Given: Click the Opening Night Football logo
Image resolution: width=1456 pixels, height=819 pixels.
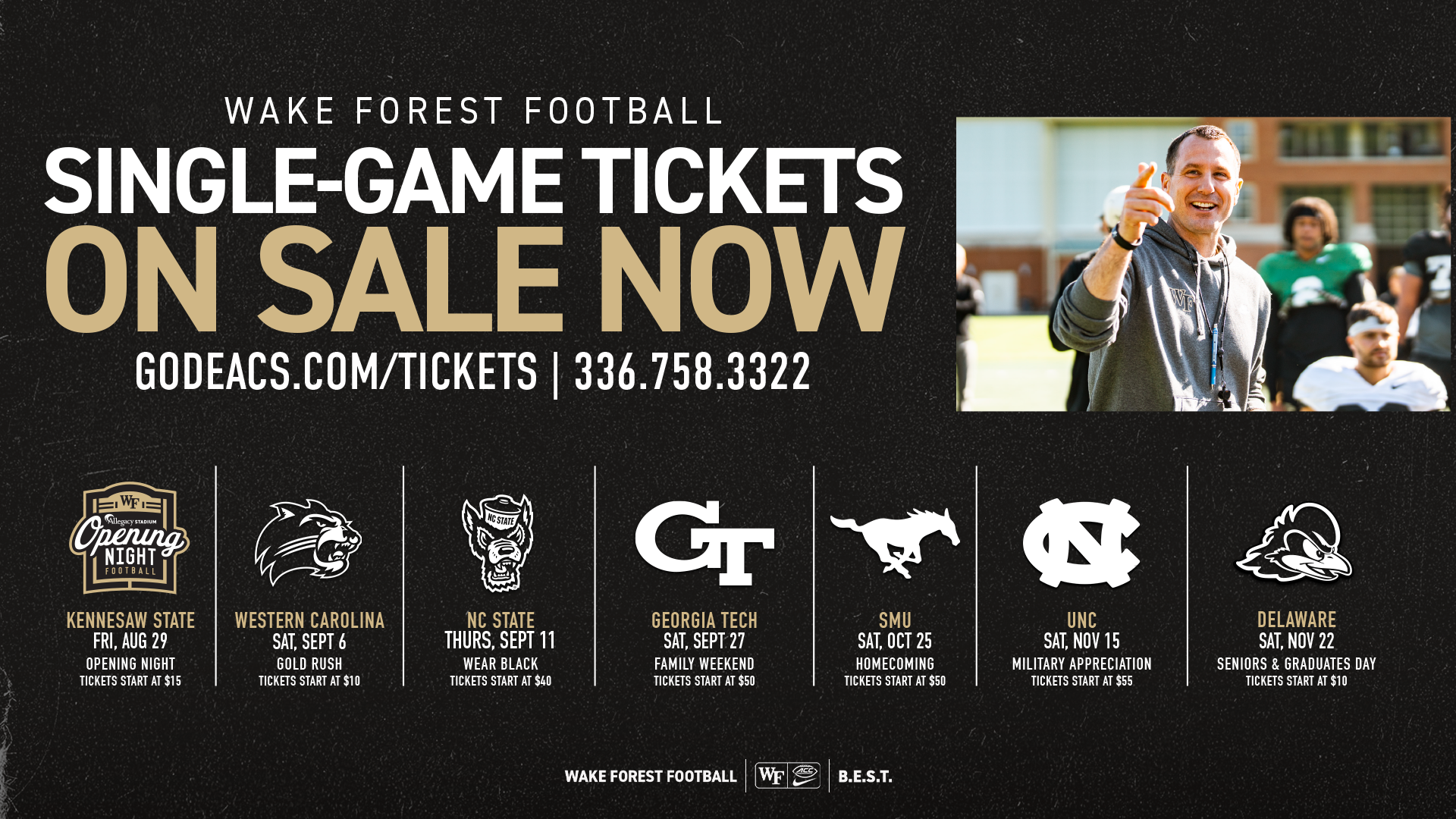Looking at the screenshot, I should [130, 538].
